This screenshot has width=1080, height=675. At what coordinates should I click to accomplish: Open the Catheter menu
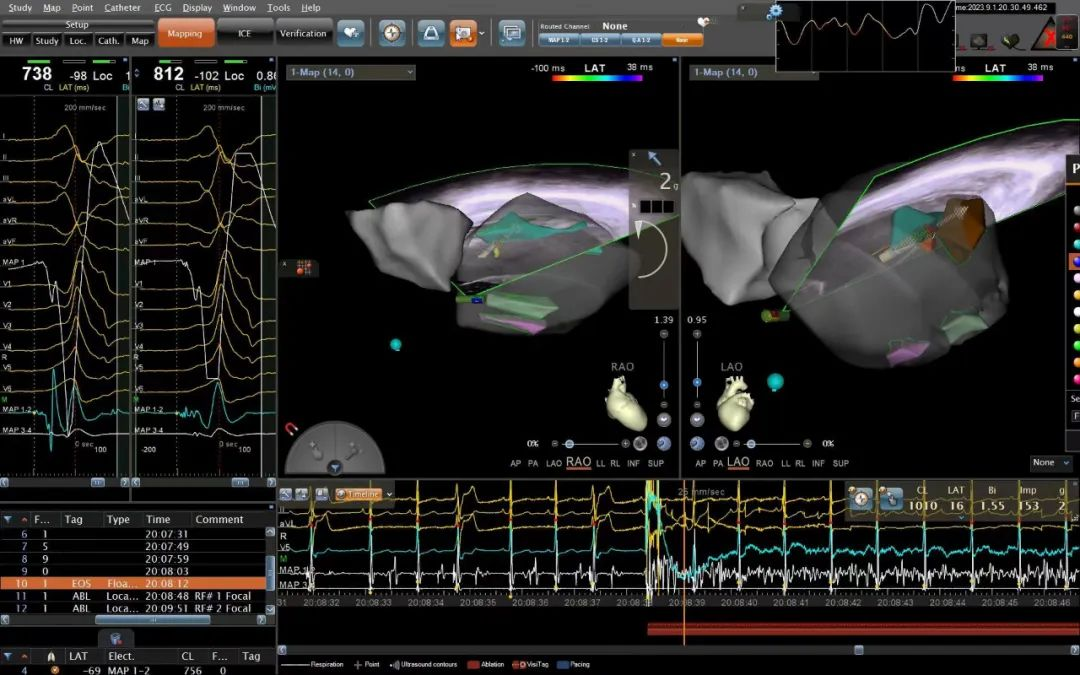[x=122, y=7]
